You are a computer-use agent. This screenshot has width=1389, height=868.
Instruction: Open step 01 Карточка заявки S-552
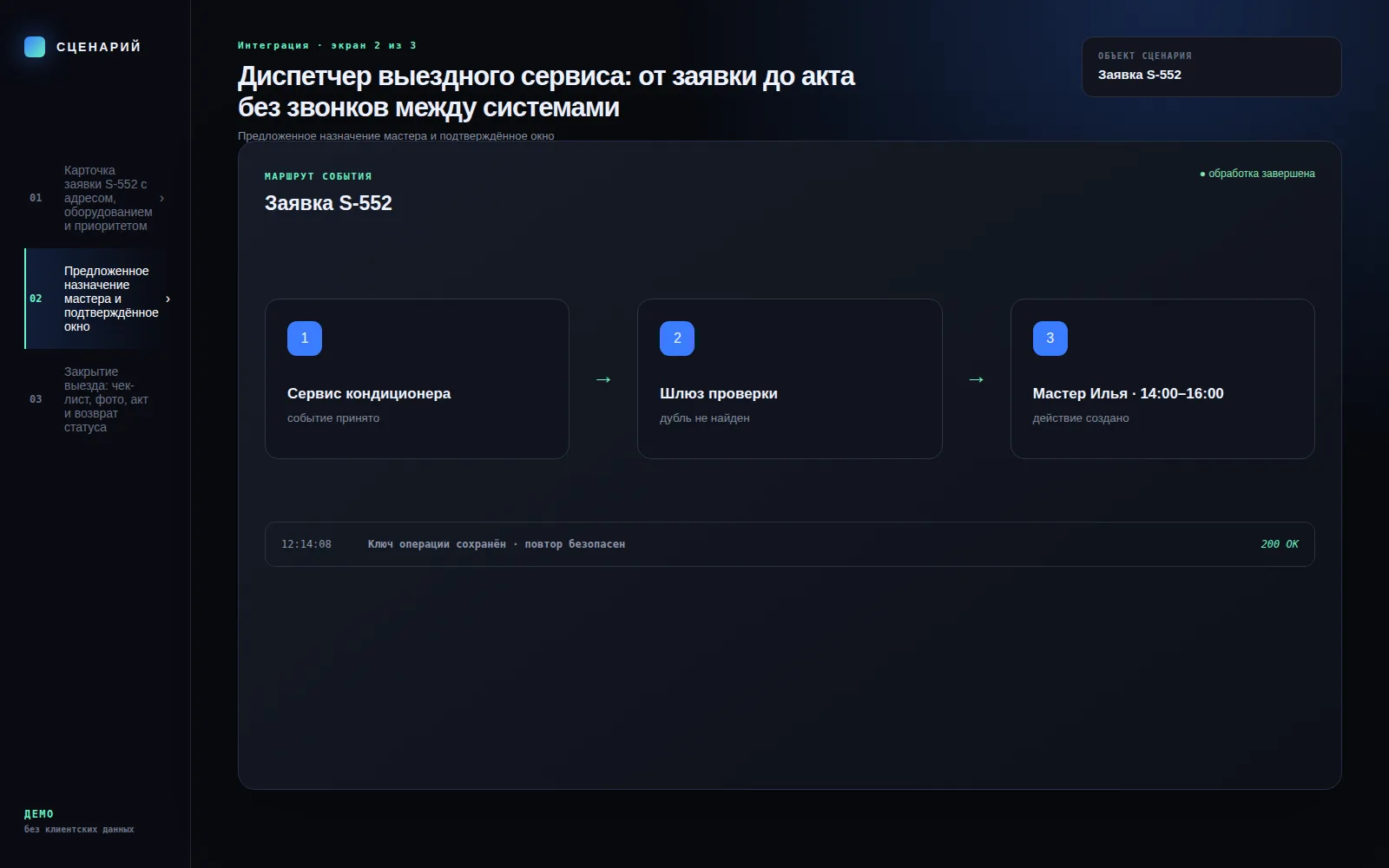[x=95, y=198]
